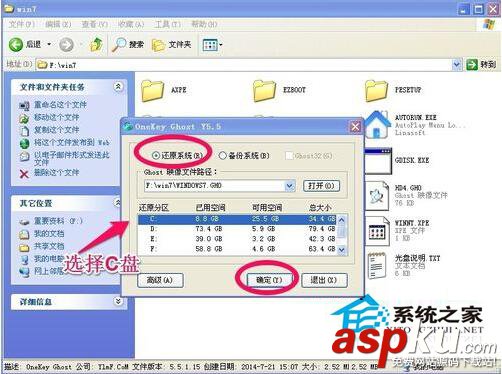Viewport: 502px width, 374px height.
Task: Click the publish to Web globe icon
Action: click(x=24, y=144)
